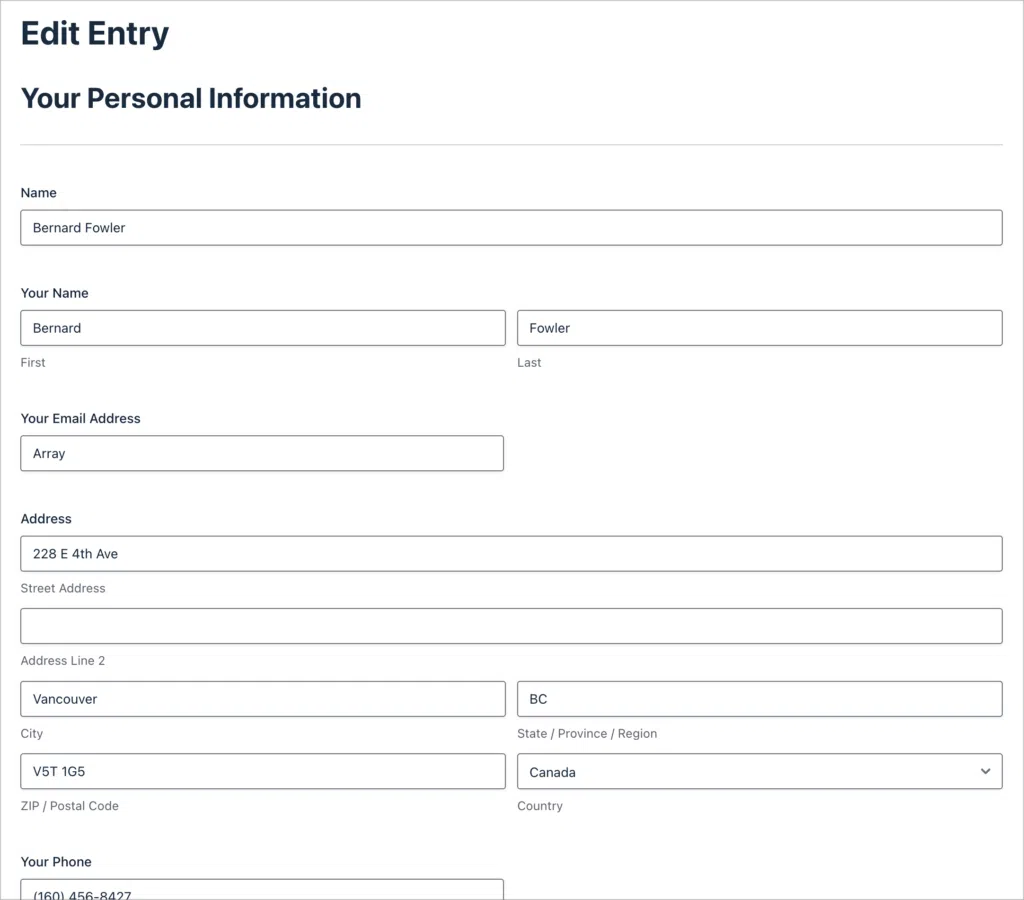Click the State / Province / Region label
The height and width of the screenshot is (900, 1024).
(x=587, y=733)
